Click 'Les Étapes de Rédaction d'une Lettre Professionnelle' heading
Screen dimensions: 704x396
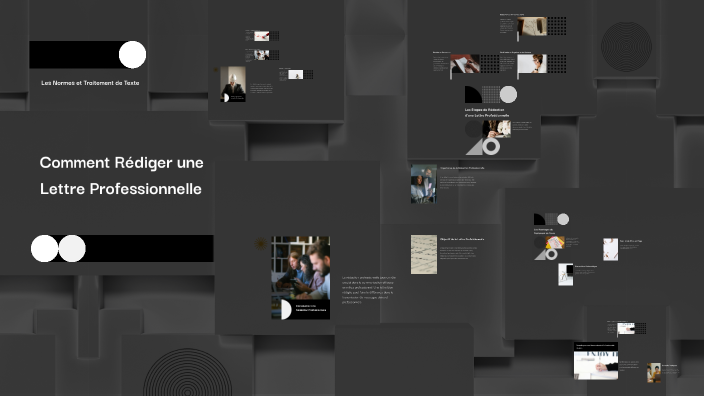[x=487, y=113]
